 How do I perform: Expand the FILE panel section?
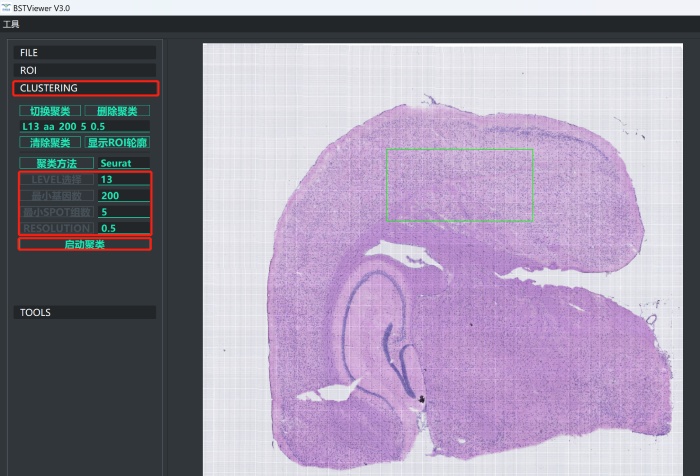(85, 52)
